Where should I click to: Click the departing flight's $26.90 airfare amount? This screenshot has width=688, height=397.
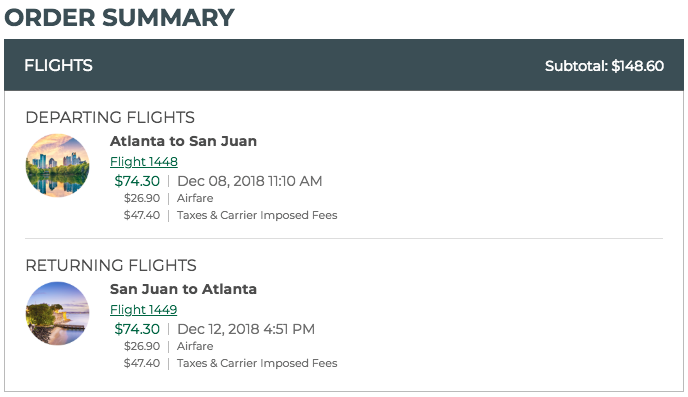142,198
